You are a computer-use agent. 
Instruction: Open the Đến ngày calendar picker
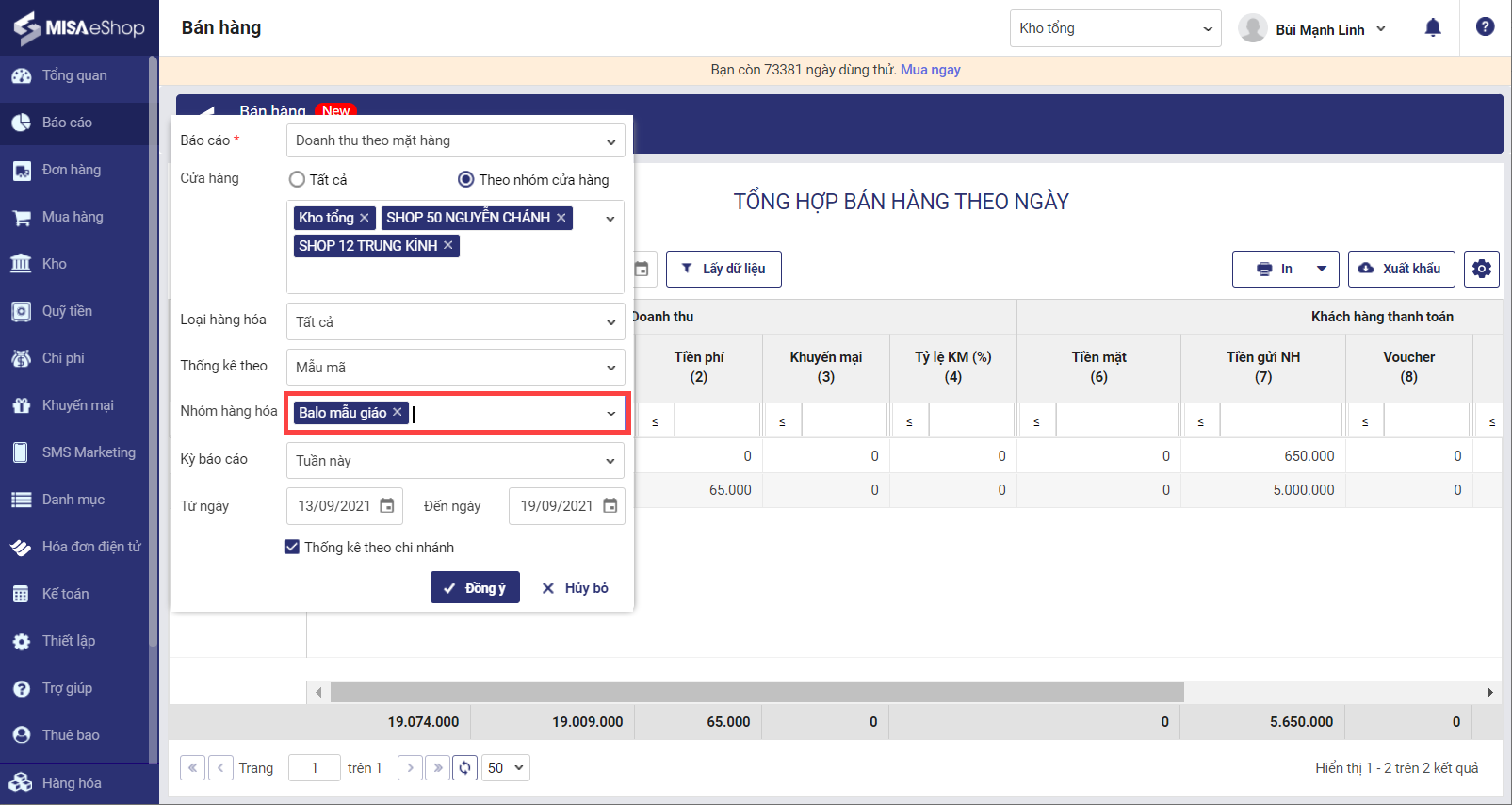[610, 506]
